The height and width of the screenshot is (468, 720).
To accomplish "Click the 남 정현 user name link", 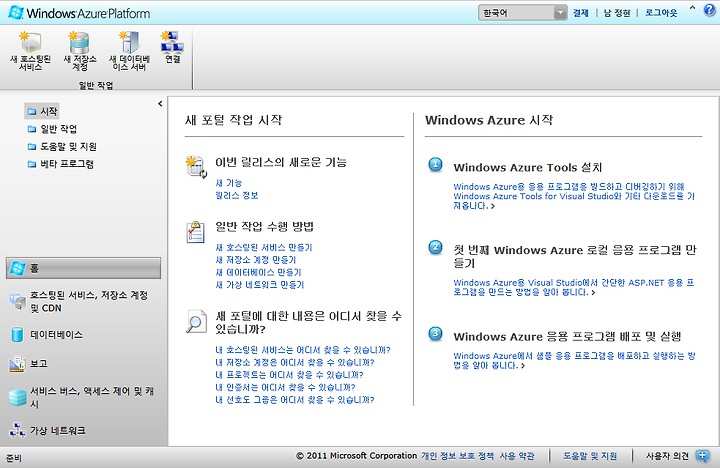I will tap(617, 13).
